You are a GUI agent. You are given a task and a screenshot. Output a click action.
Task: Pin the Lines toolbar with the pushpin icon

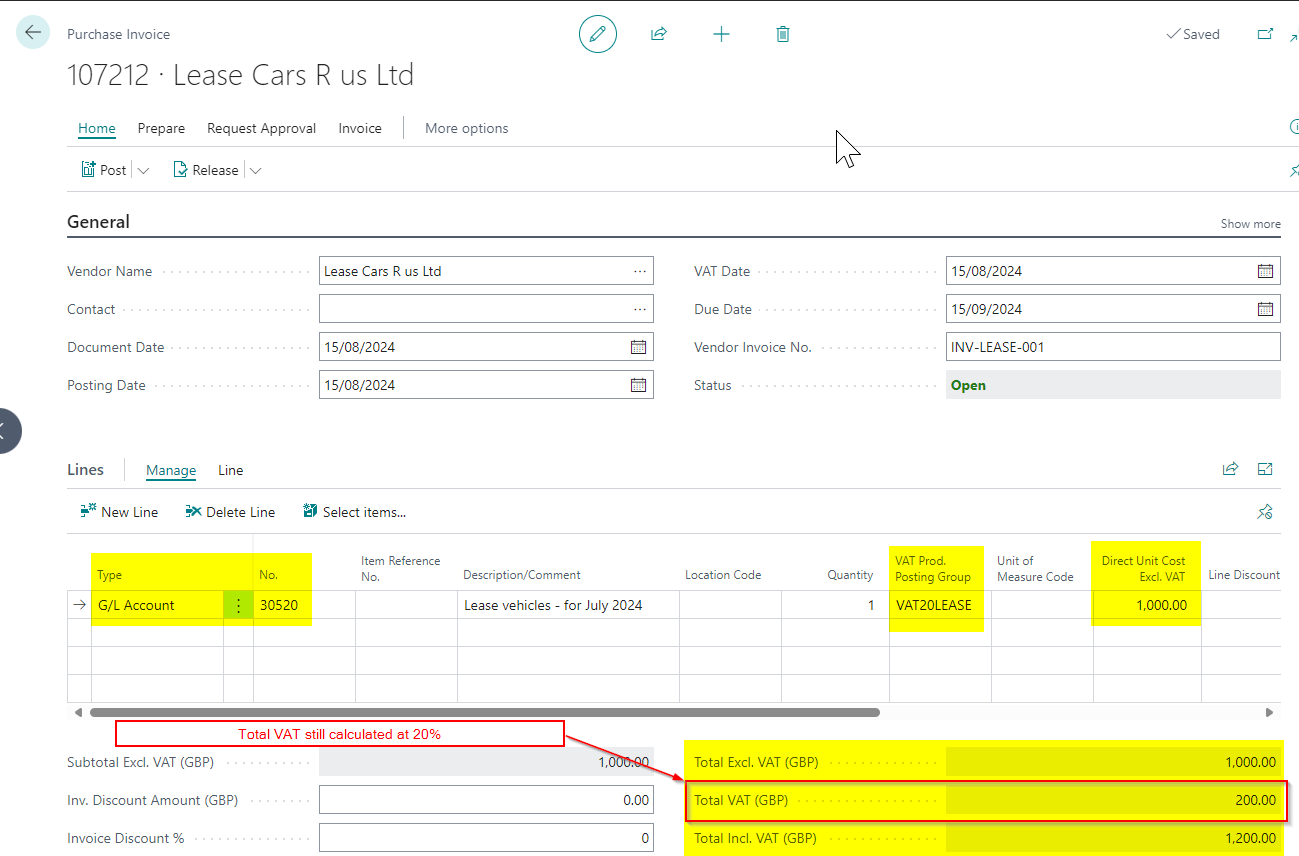point(1264,511)
